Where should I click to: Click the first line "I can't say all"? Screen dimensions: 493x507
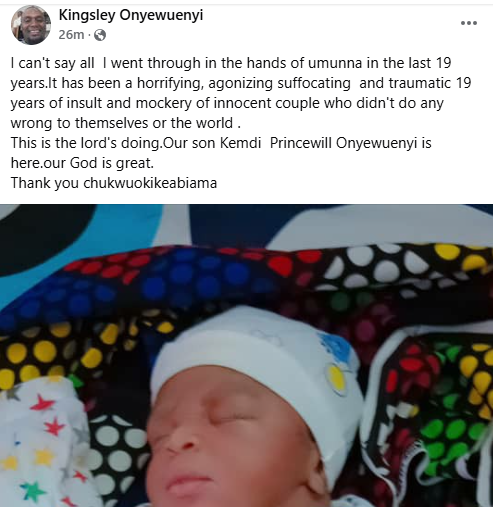pos(231,63)
